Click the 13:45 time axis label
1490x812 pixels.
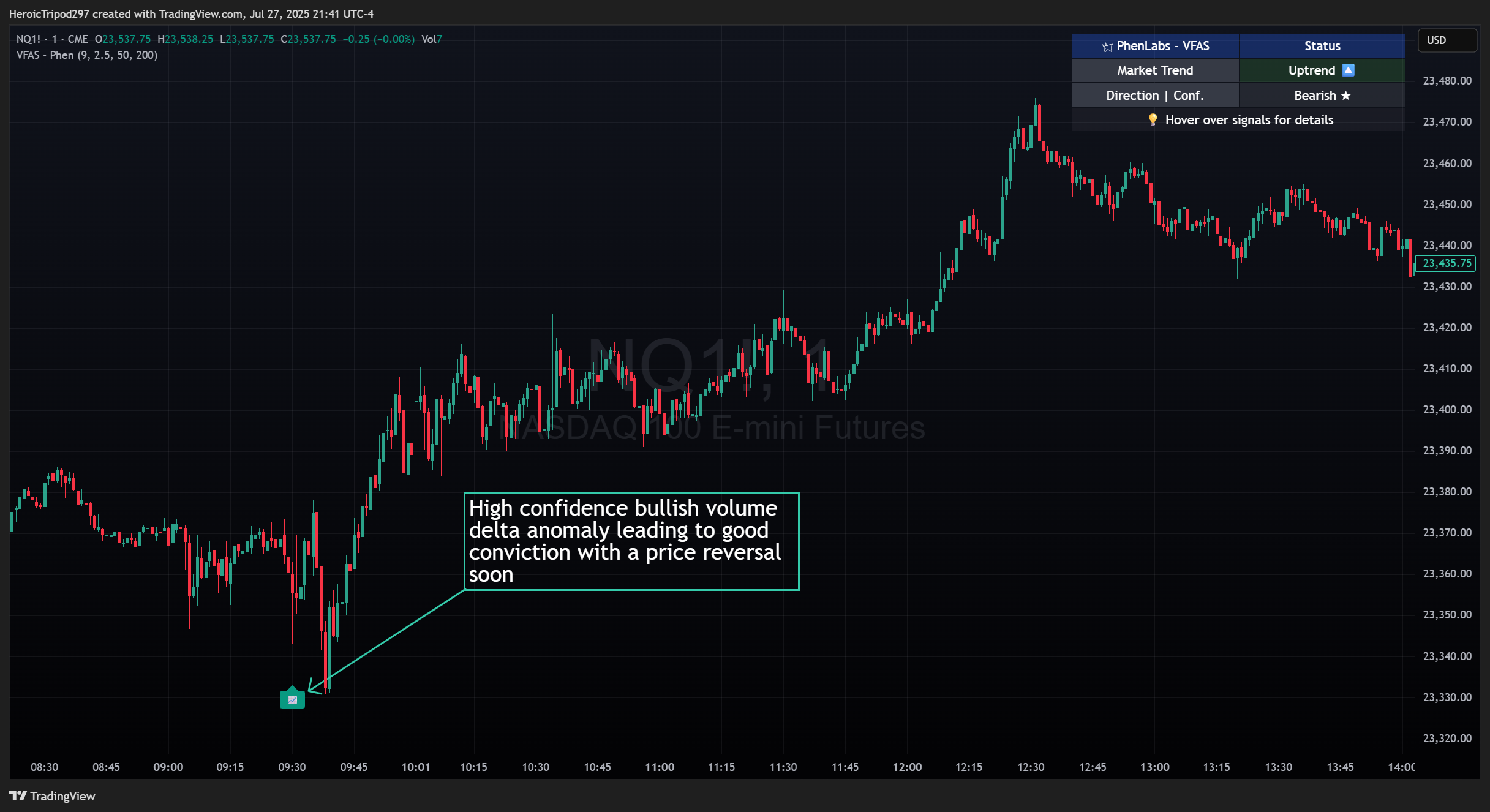click(x=1340, y=767)
